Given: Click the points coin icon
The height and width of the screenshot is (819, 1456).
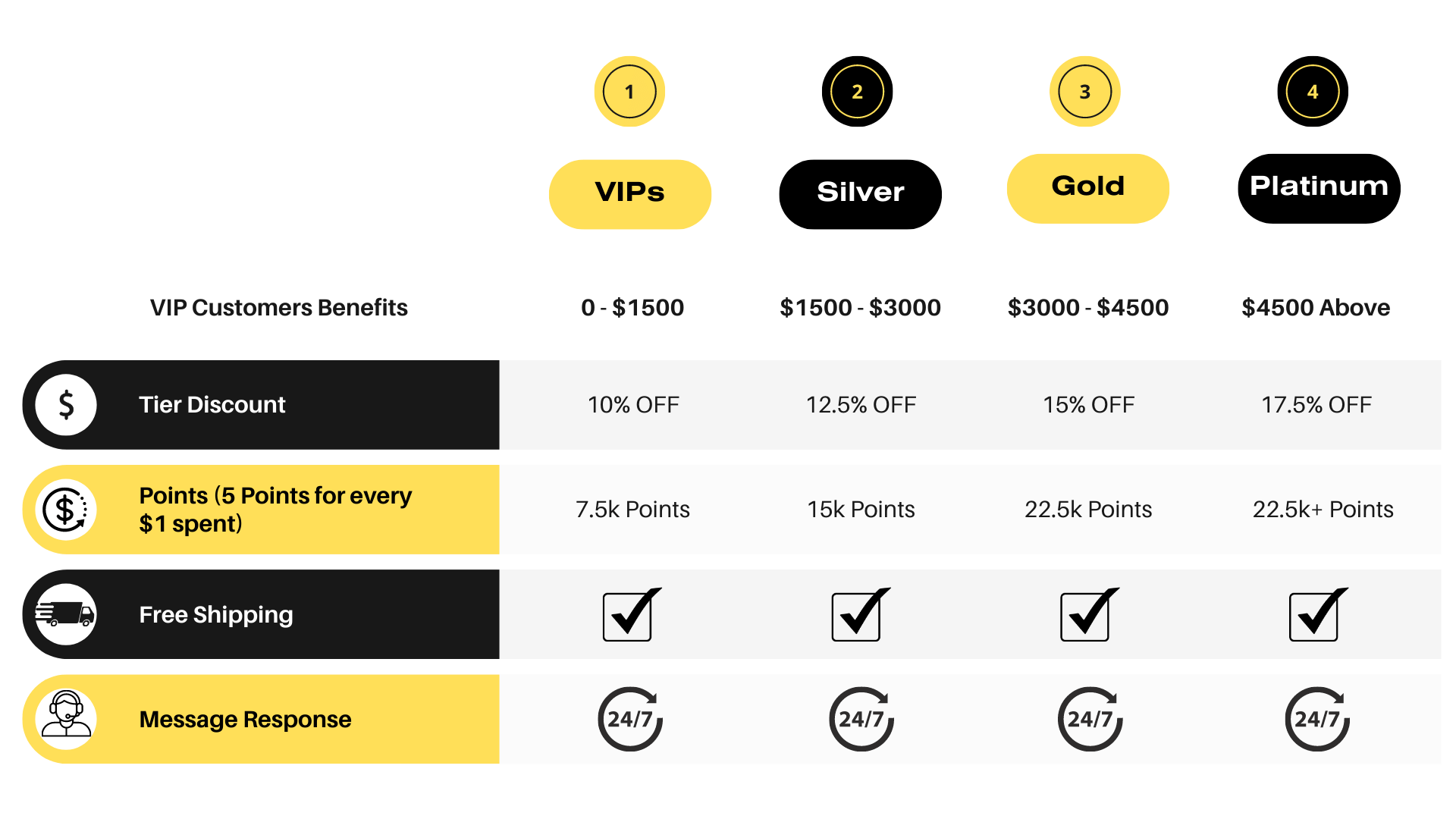Looking at the screenshot, I should 66,510.
